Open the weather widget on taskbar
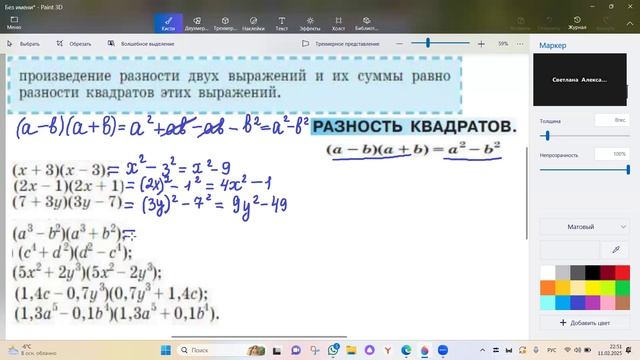Viewport: 640px width, 360px height. click(x=32, y=350)
